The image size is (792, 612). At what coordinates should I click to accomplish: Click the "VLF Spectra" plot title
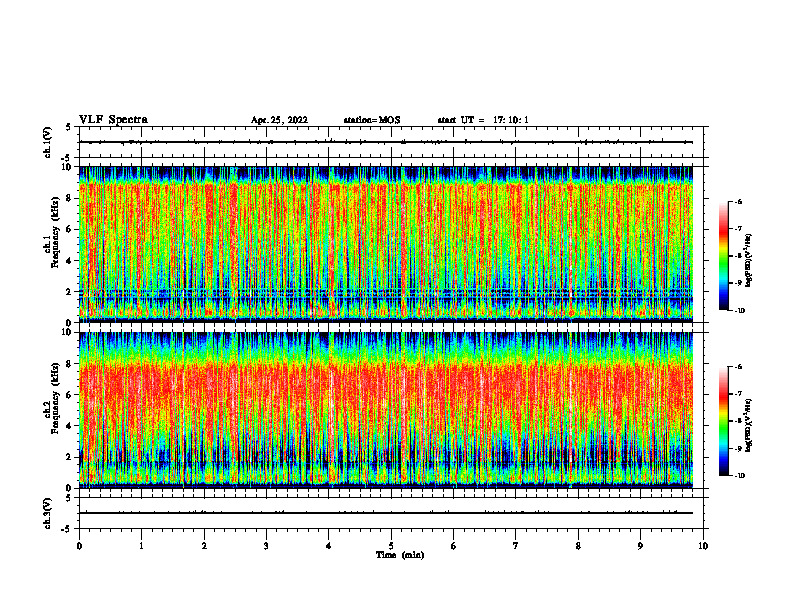coord(113,120)
